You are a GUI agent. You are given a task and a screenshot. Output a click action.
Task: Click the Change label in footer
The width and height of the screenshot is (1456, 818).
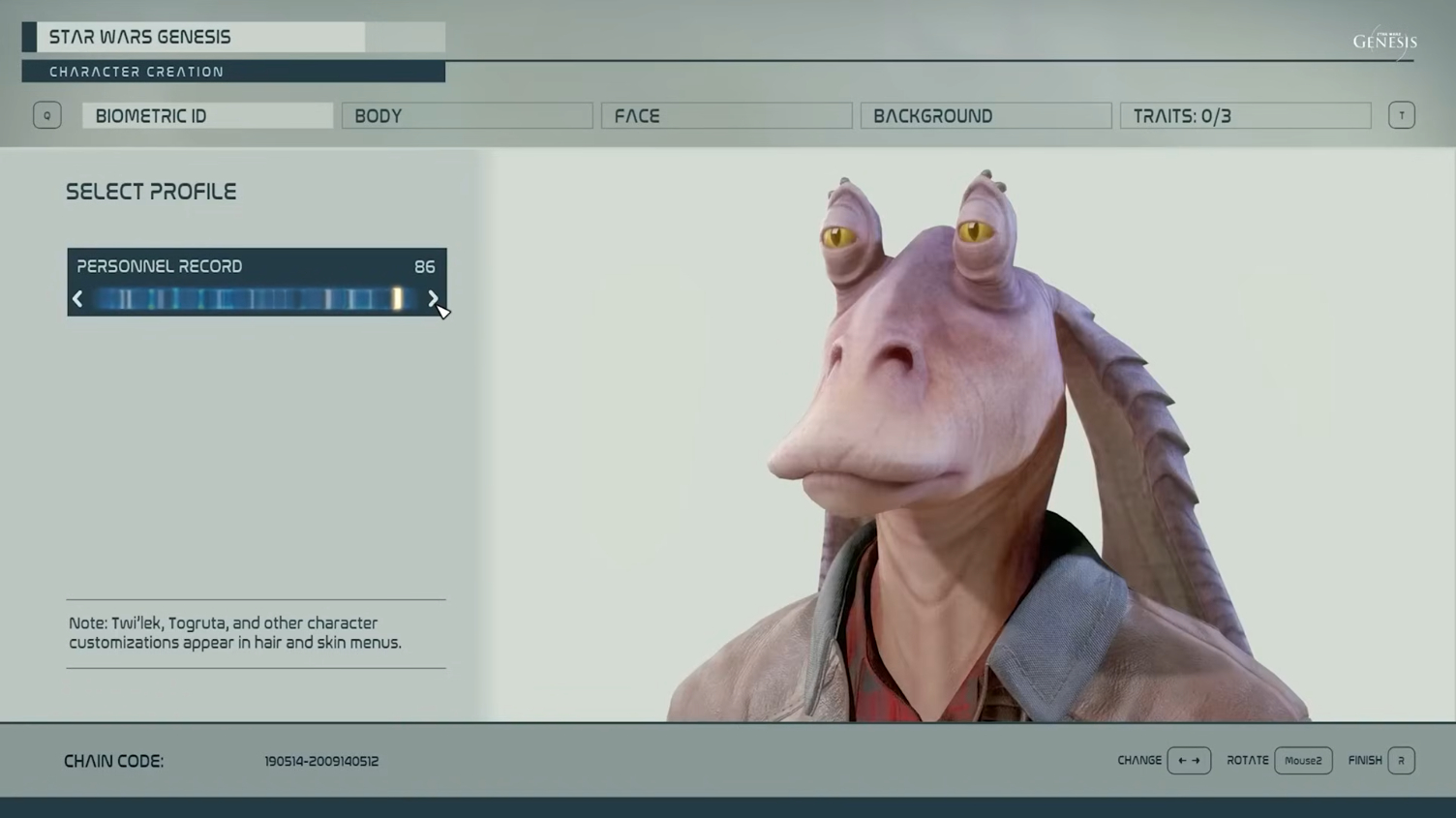coord(1138,761)
